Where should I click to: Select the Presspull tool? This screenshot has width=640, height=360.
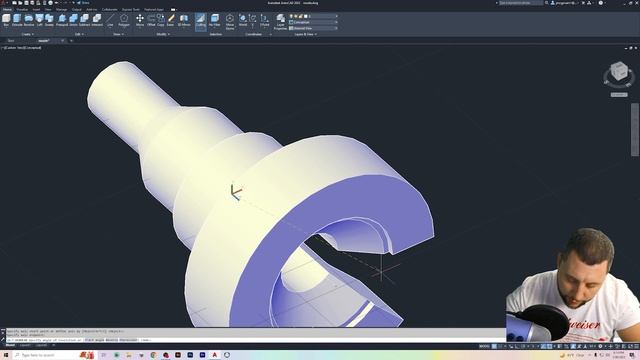[x=62, y=20]
